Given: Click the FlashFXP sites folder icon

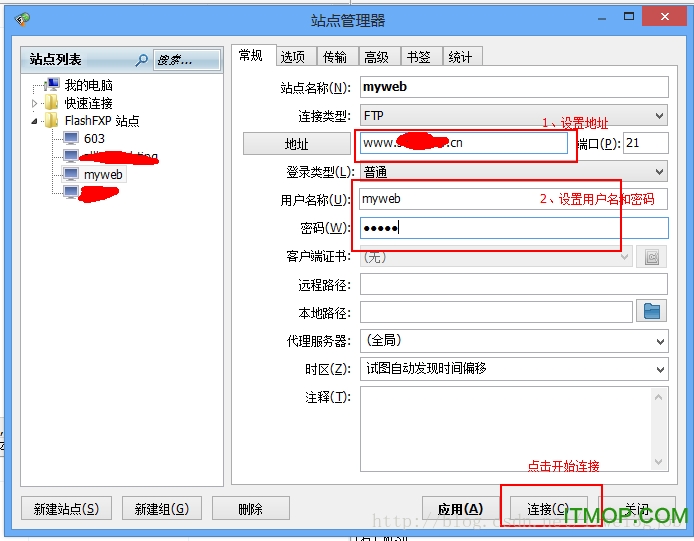Looking at the screenshot, I should [51, 120].
